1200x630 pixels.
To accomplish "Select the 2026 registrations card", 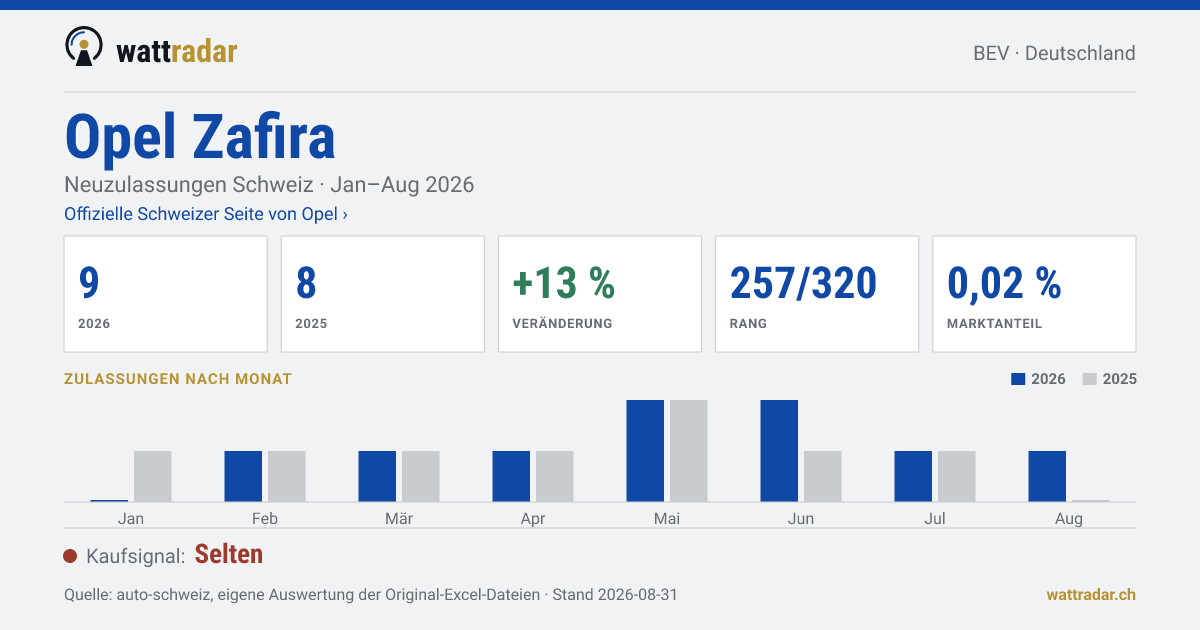I will (x=166, y=294).
